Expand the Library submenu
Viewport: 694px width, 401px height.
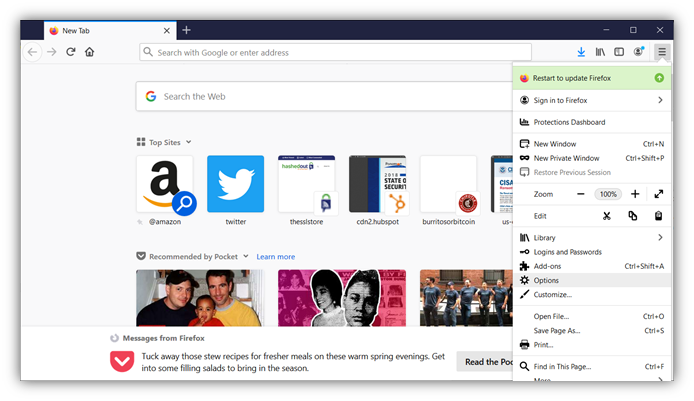(x=592, y=238)
